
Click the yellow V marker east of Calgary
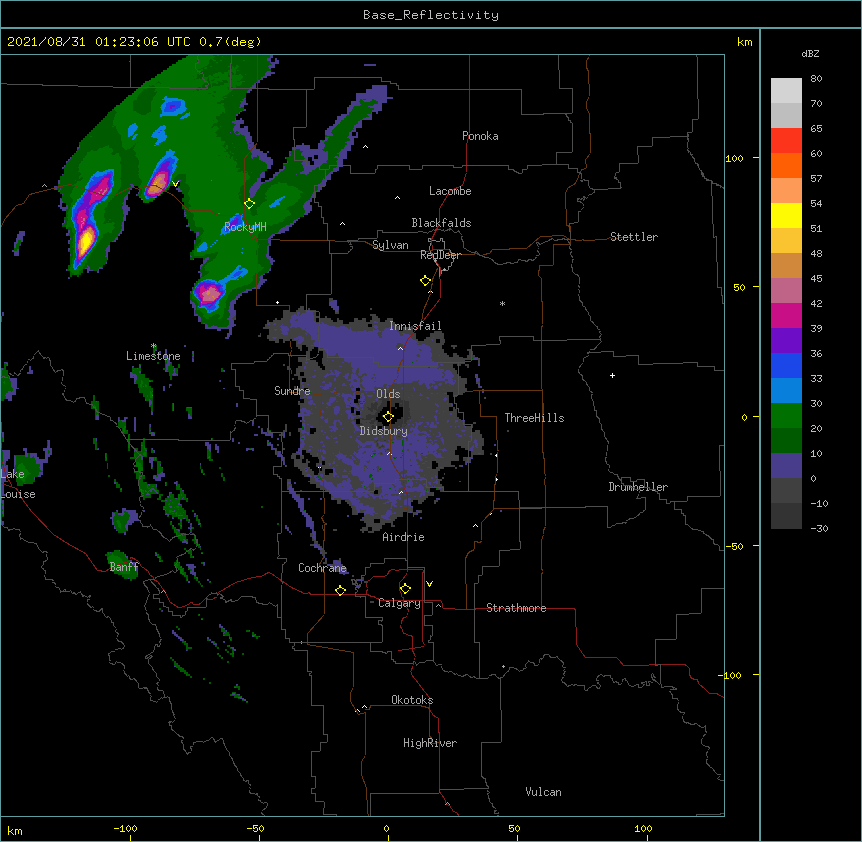pos(429,584)
